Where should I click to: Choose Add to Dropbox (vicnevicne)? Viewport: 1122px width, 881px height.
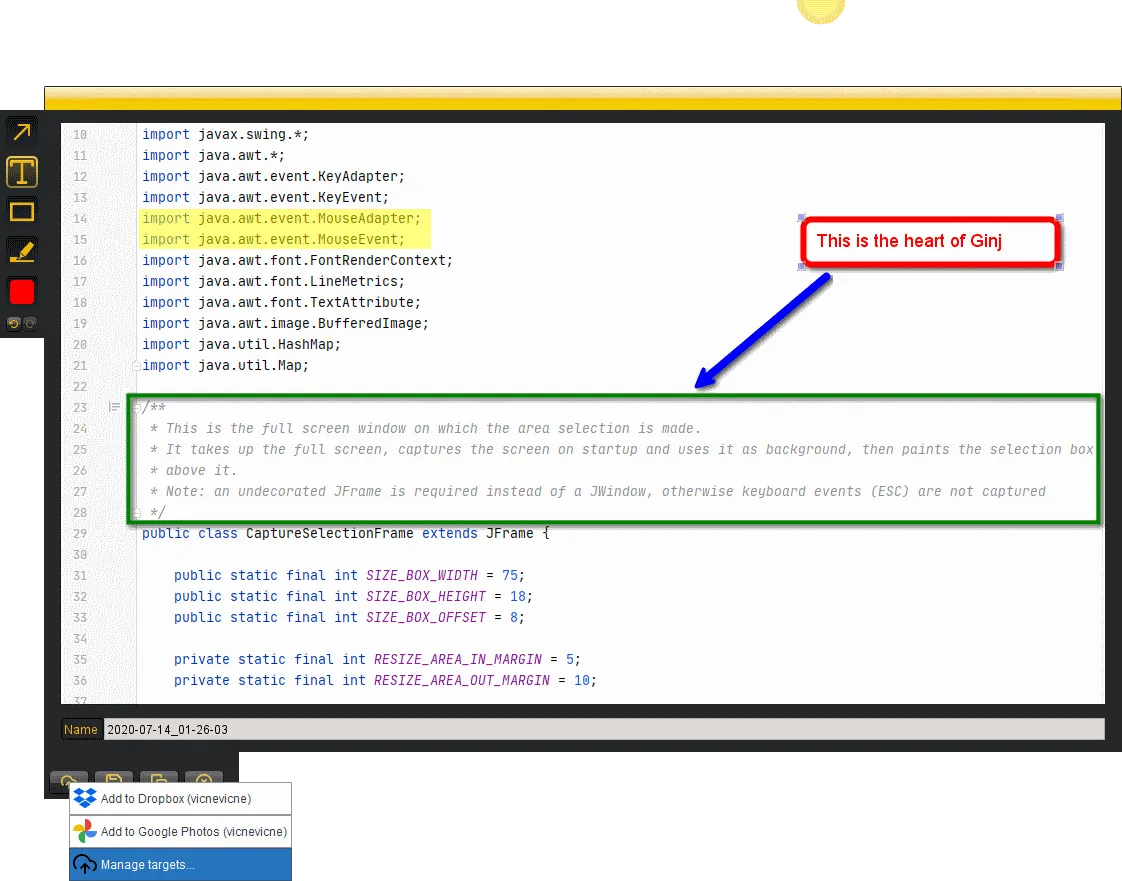[180, 799]
